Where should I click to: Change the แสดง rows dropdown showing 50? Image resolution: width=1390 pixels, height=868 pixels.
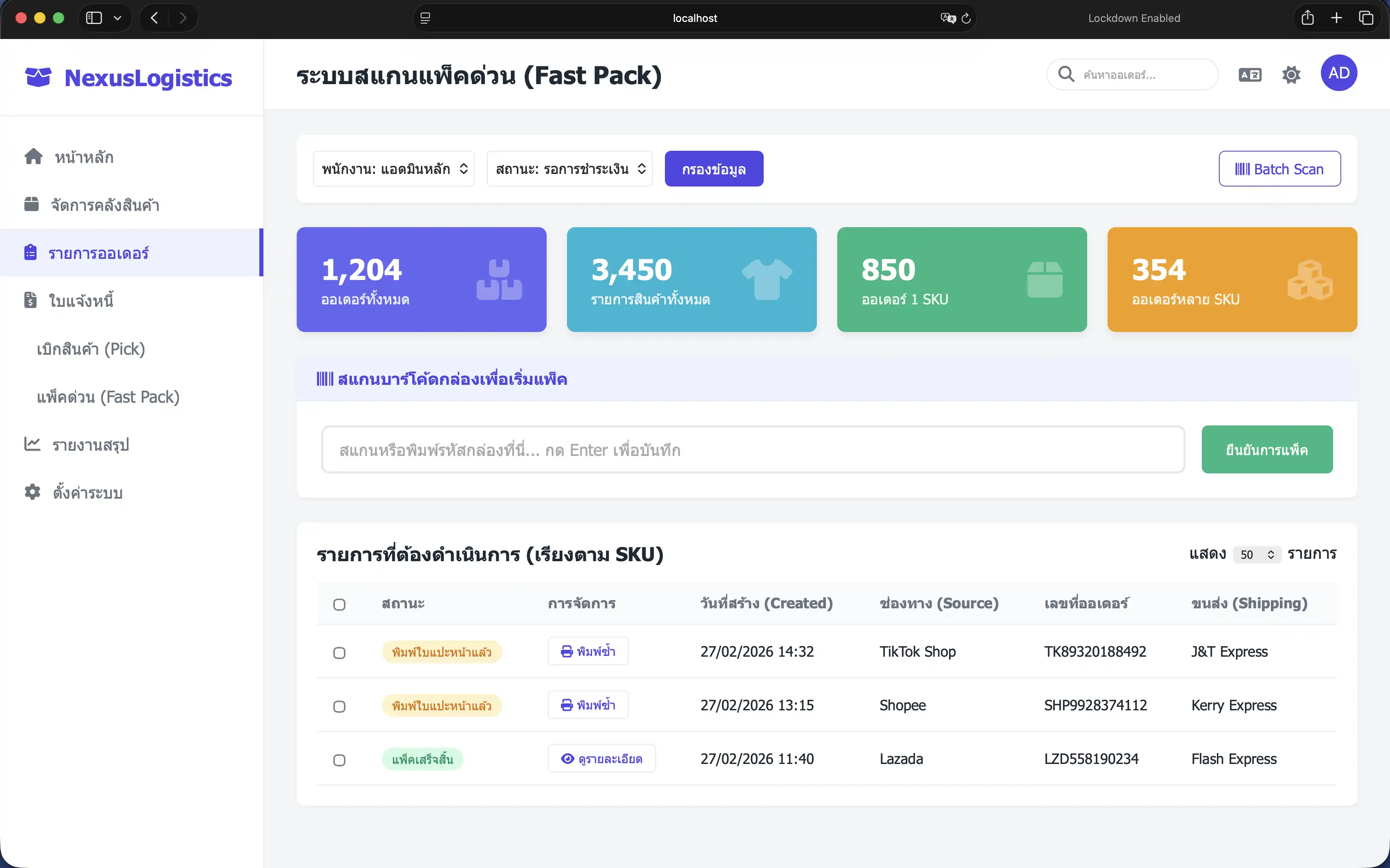(x=1256, y=554)
